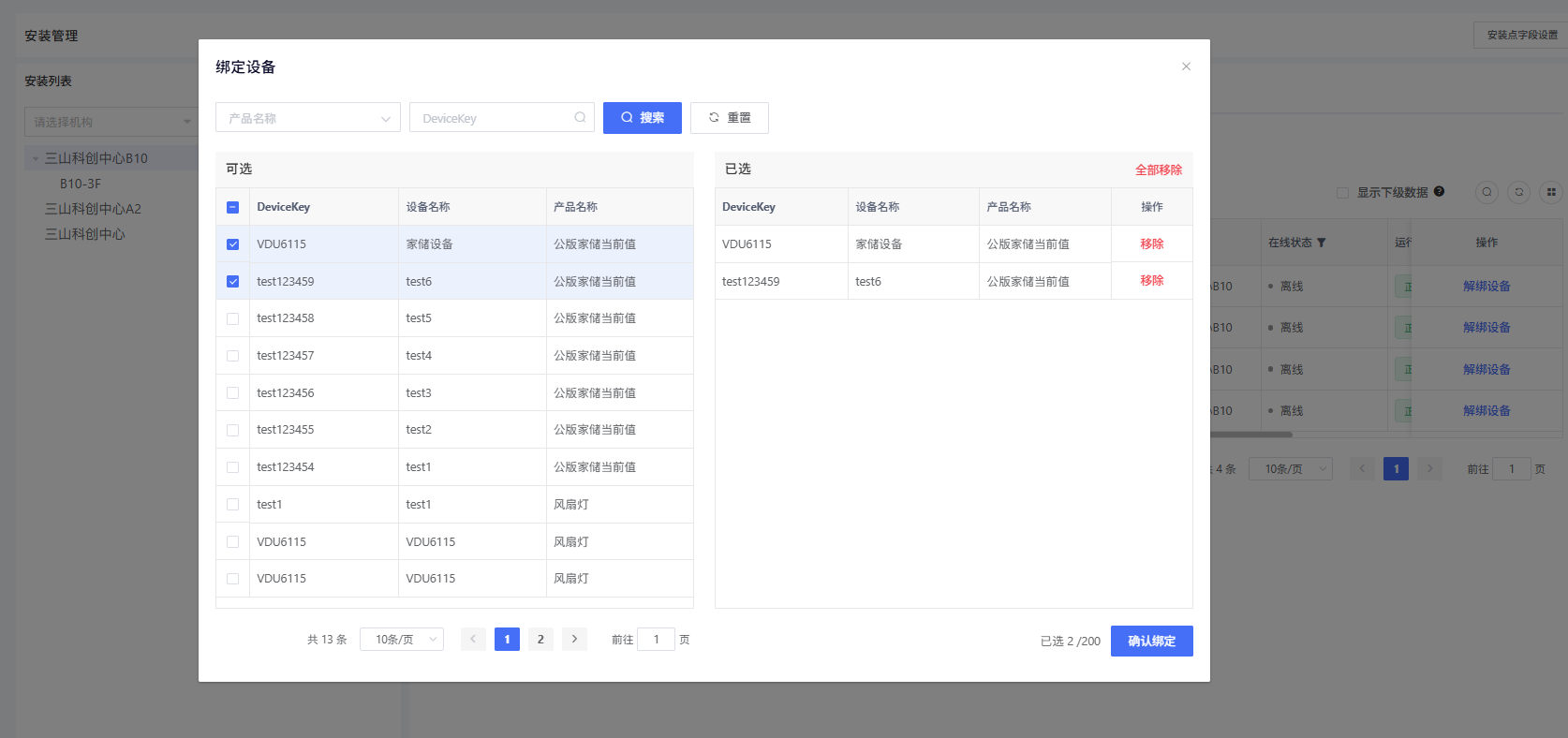Go to the next page with the right arrow
Screen dimensions: 1568x738
pos(574,639)
